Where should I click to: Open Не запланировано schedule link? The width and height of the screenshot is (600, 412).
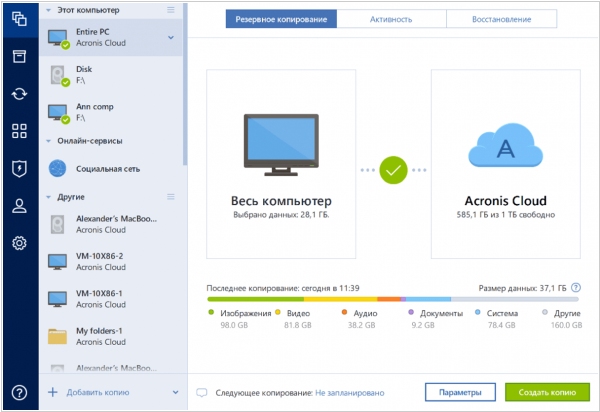pos(350,393)
